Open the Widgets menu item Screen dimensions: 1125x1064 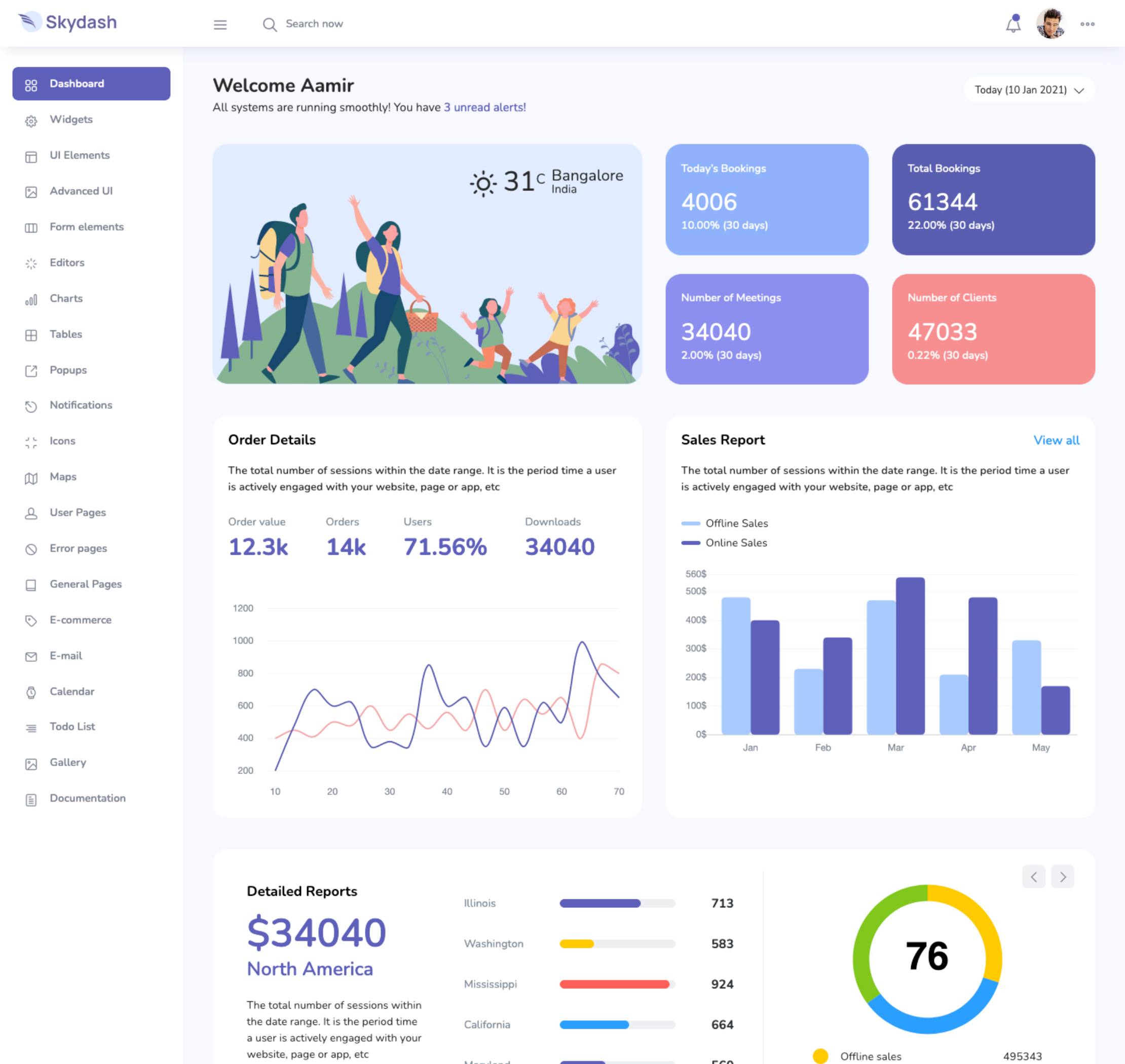click(71, 120)
